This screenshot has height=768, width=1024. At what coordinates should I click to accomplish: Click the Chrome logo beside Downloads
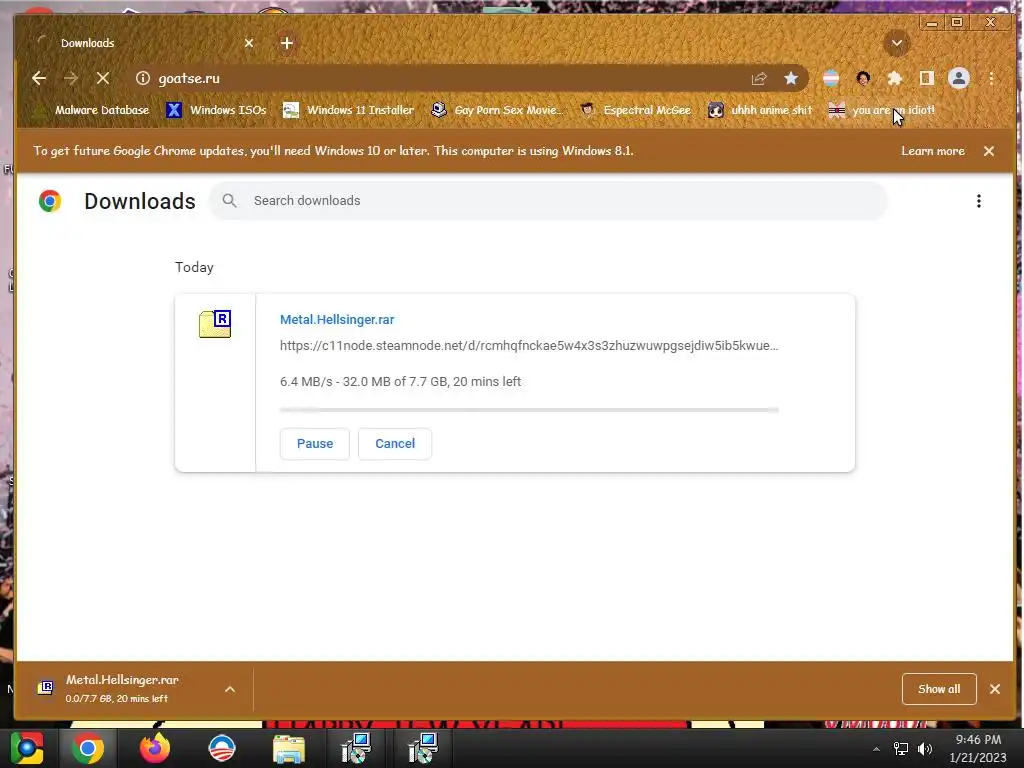tap(50, 200)
